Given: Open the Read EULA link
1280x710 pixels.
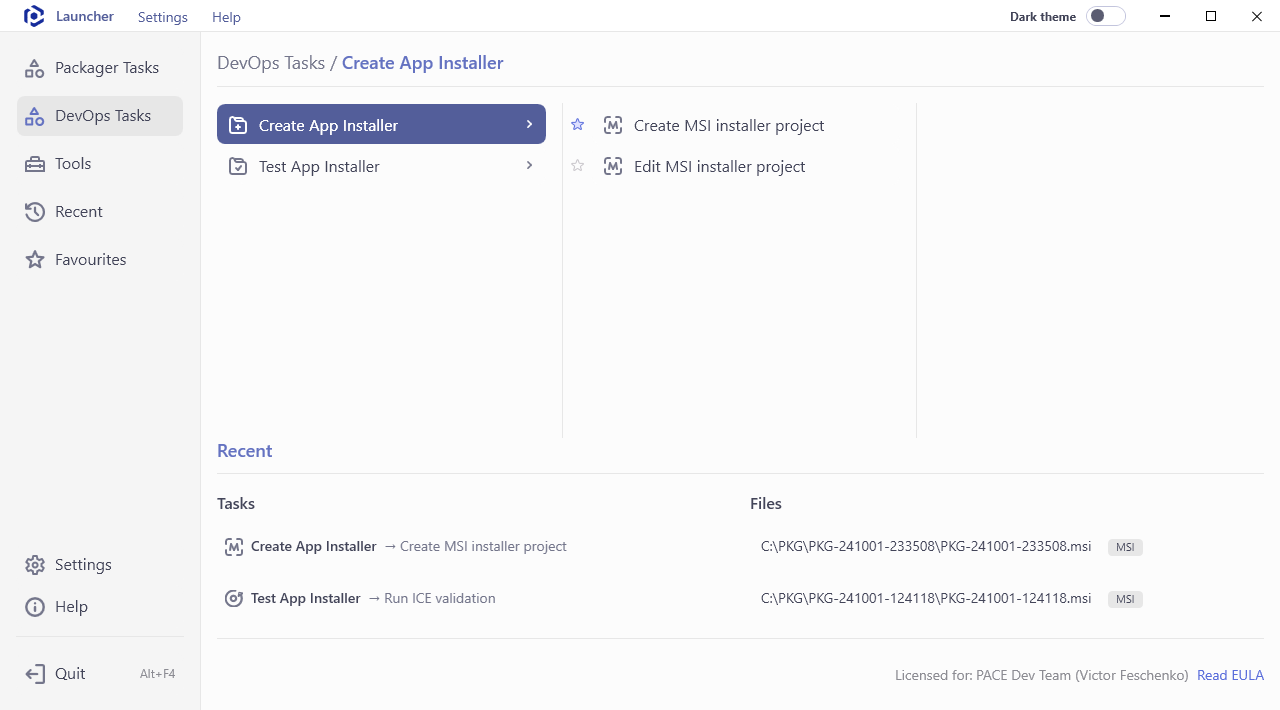Looking at the screenshot, I should click(1230, 675).
